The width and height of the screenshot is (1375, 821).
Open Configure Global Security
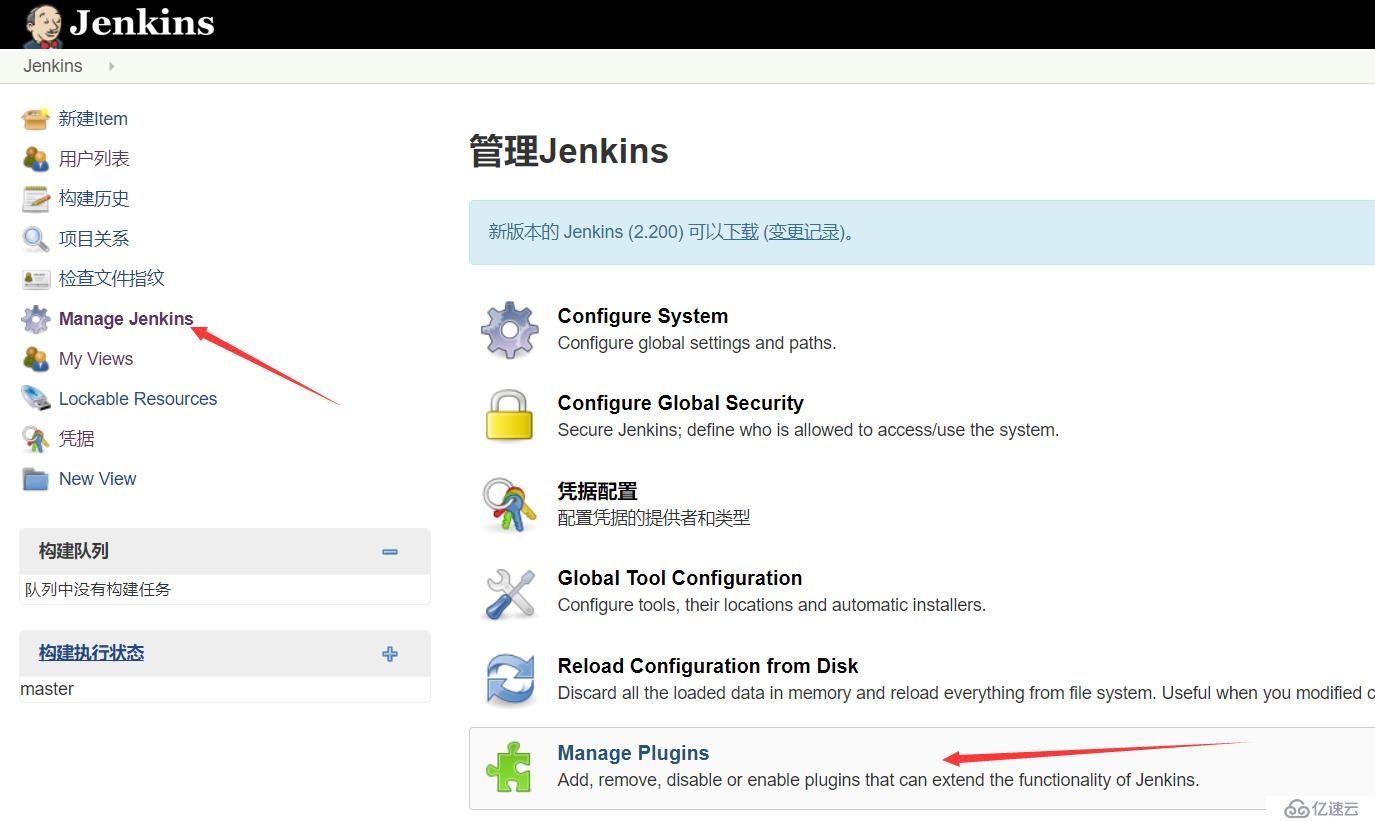tap(681, 403)
